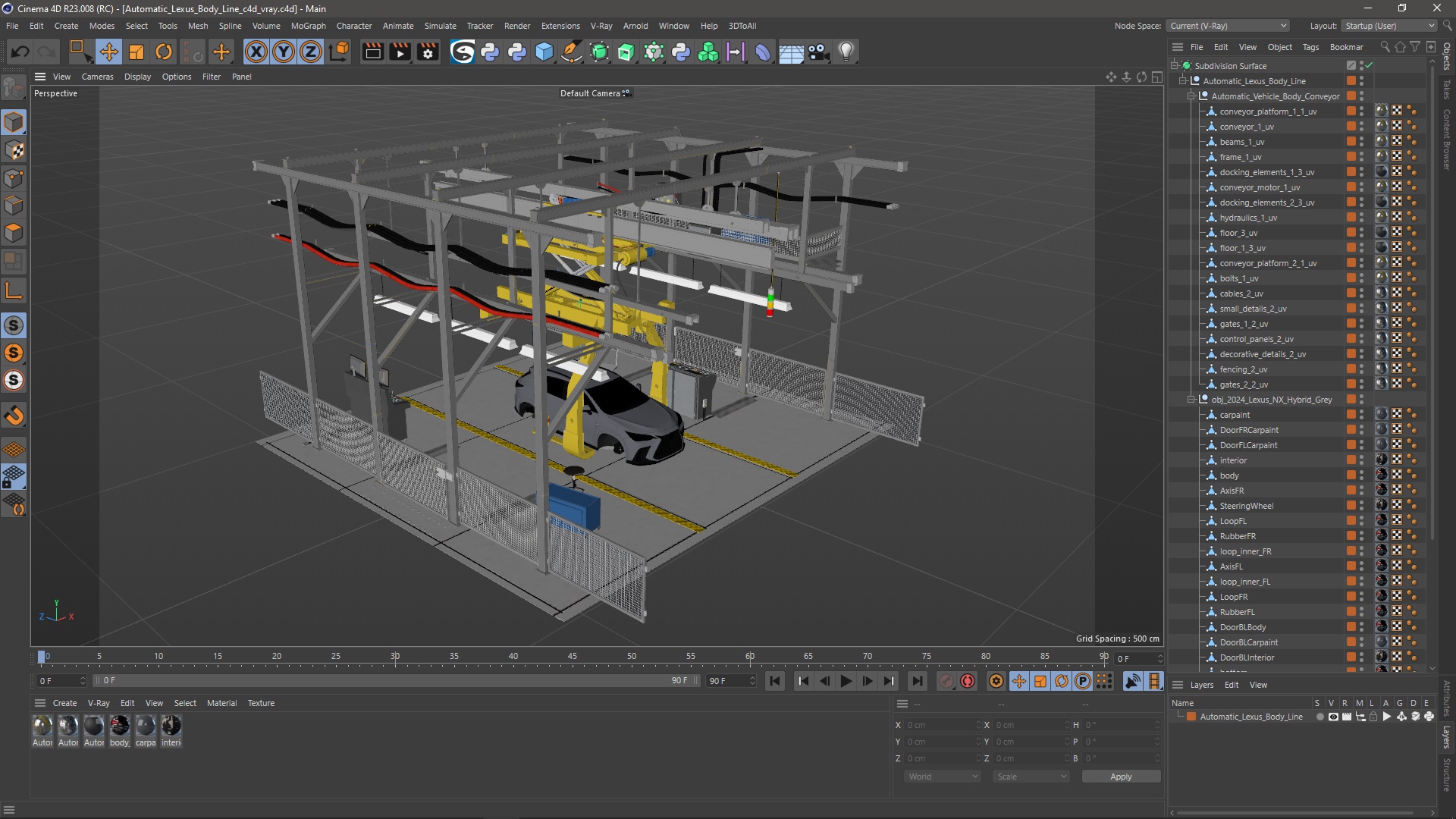The height and width of the screenshot is (819, 1456).
Task: Toggle layer solo for Automatic_Lexus_Body_Line
Action: pyautogui.click(x=1320, y=717)
